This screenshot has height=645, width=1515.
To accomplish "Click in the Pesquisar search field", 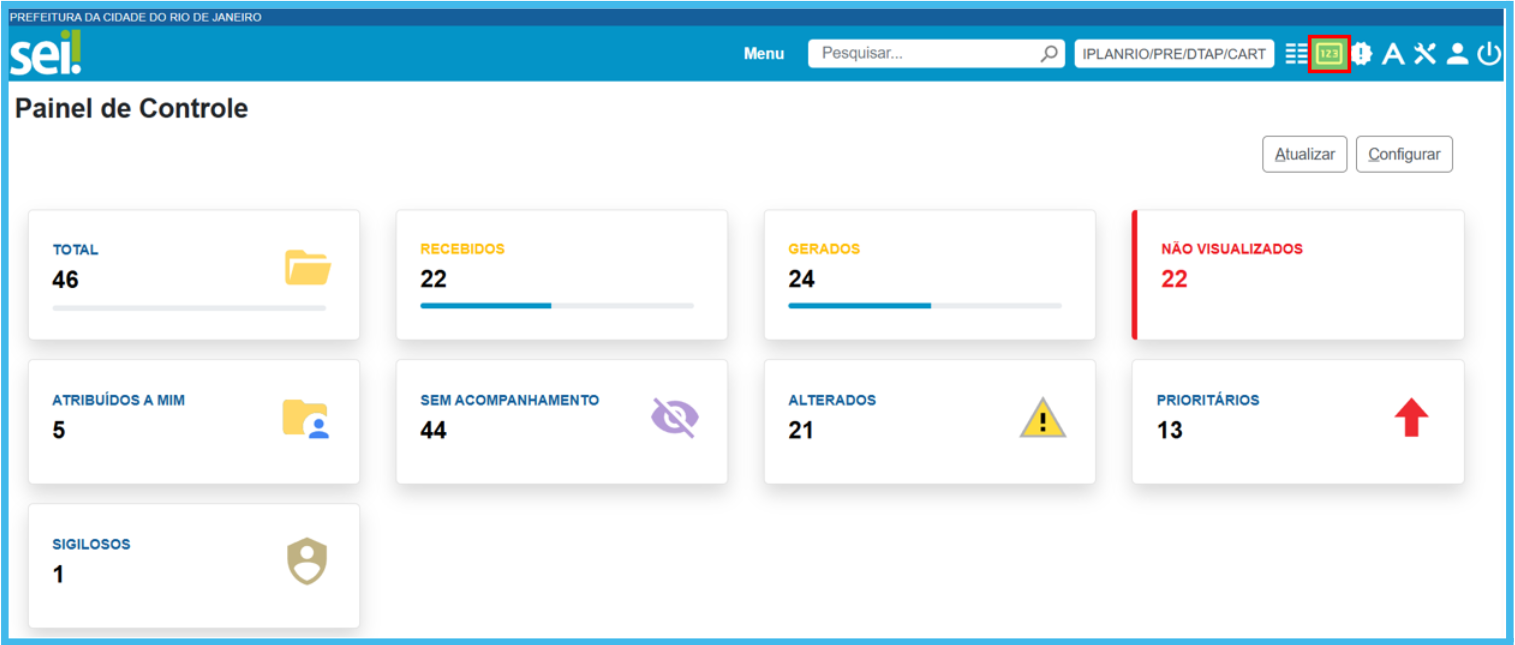I will coord(925,54).
